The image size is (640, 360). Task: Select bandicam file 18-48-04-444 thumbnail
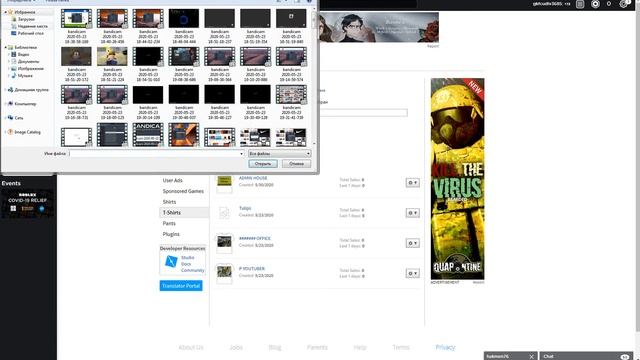tap(184, 19)
